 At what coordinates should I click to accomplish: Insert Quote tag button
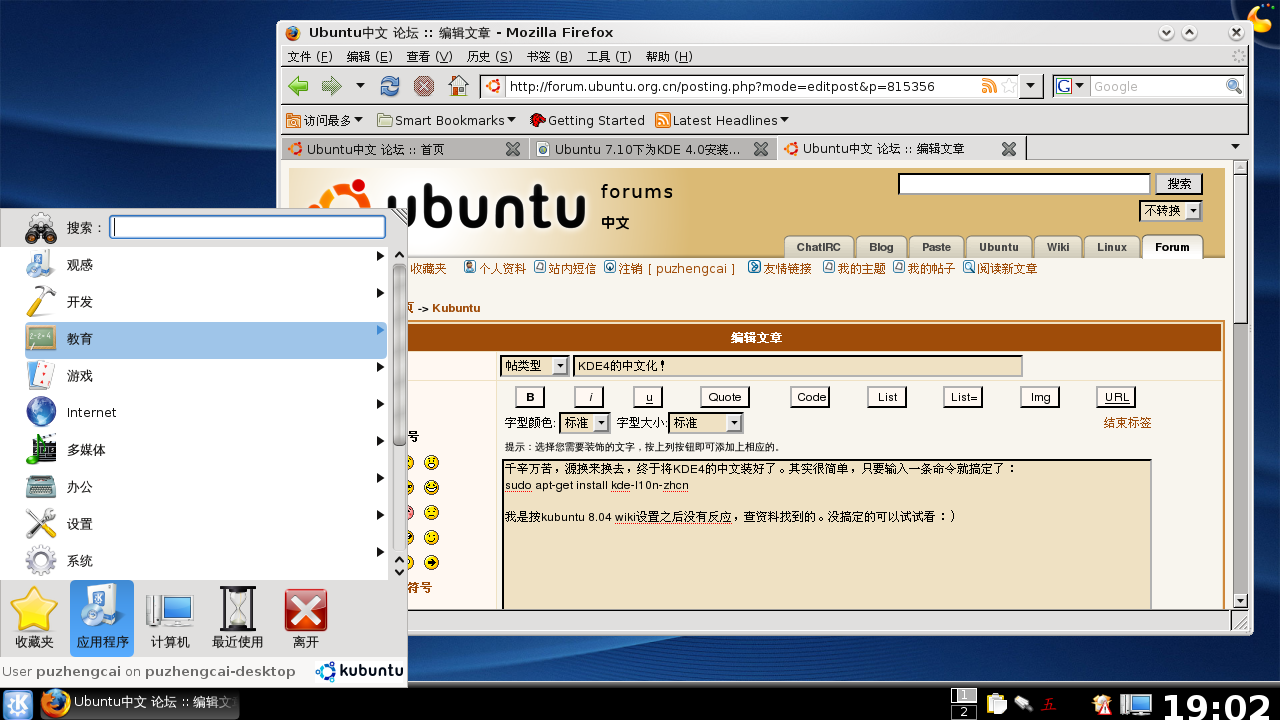tap(725, 397)
